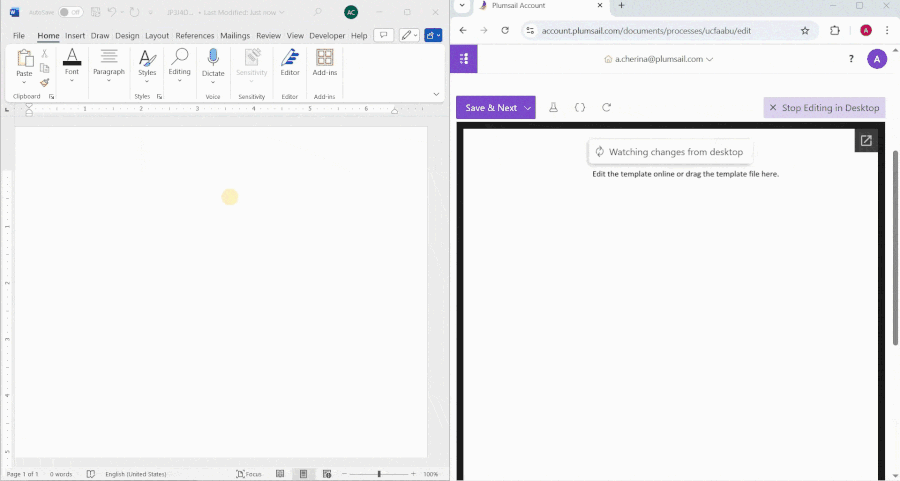Open template in new window icon
The width and height of the screenshot is (900, 481).
[866, 141]
